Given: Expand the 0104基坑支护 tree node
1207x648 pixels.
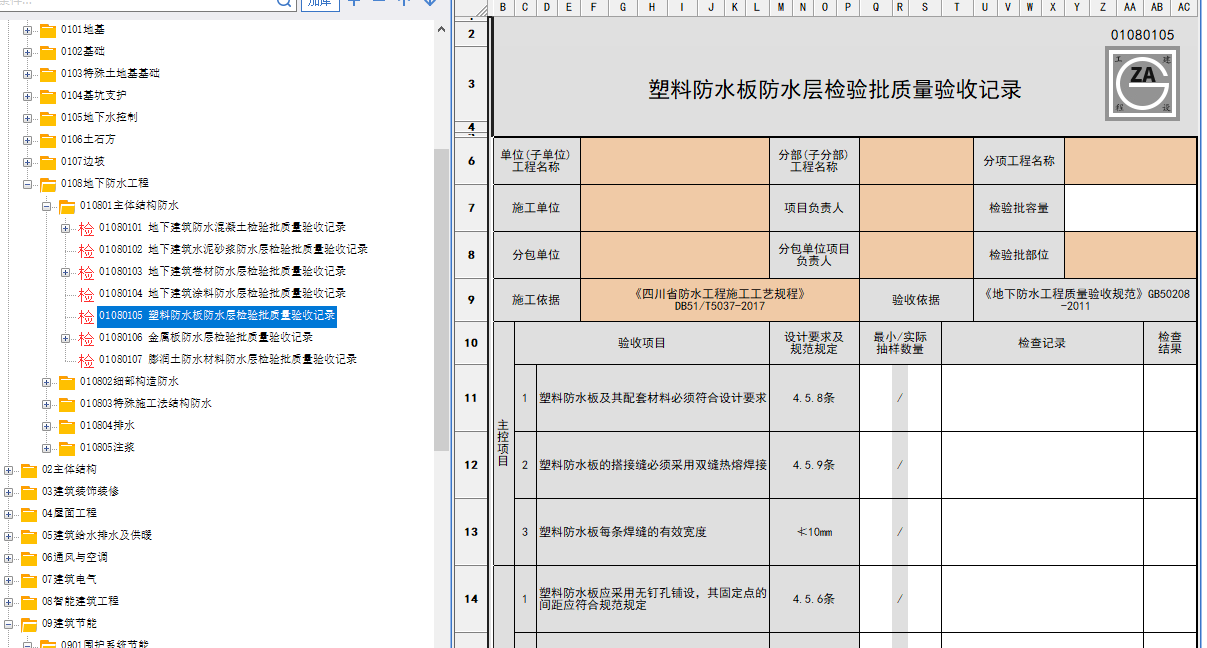Looking at the screenshot, I should (x=28, y=96).
